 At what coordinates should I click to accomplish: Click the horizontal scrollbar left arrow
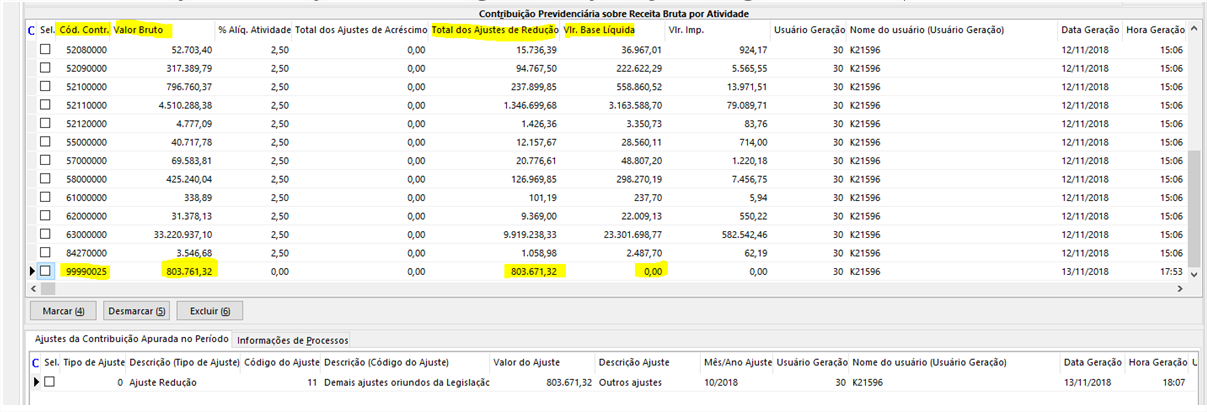coord(33,288)
